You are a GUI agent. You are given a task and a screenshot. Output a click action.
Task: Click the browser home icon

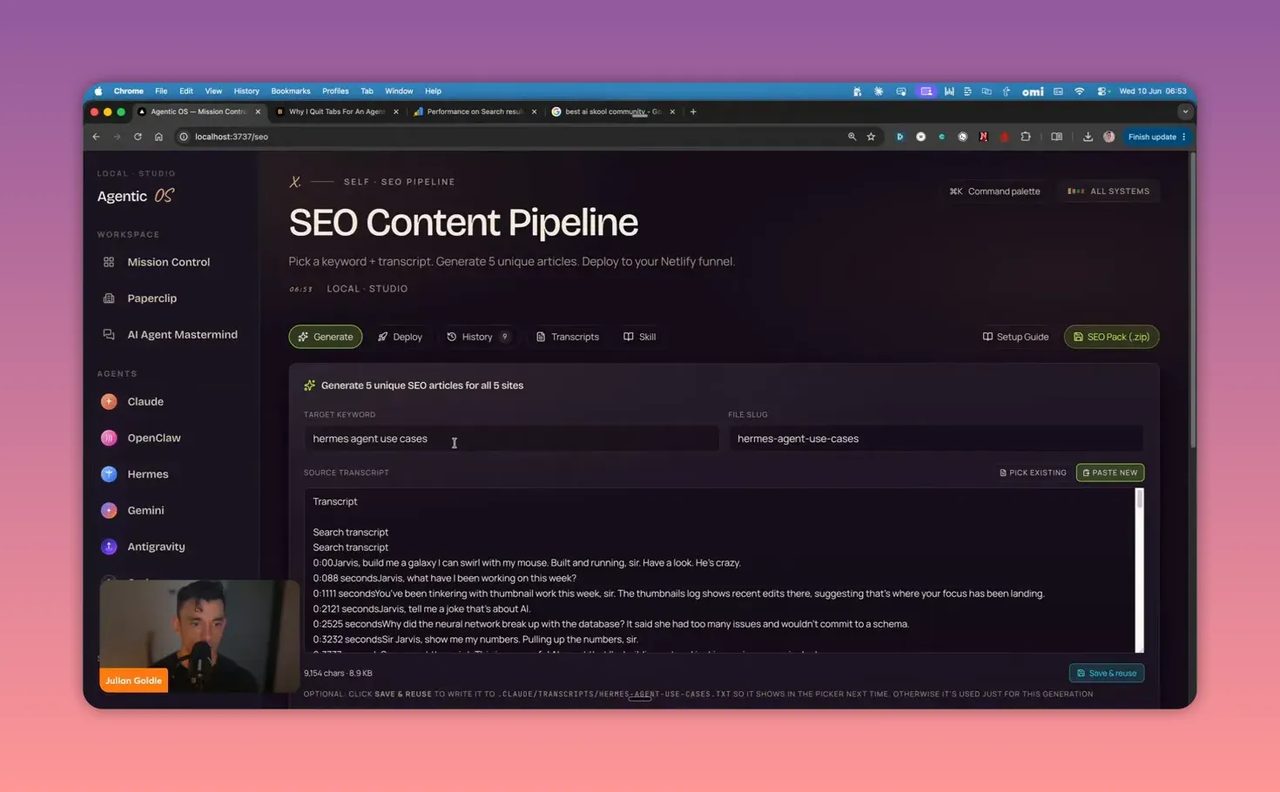pyautogui.click(x=158, y=136)
